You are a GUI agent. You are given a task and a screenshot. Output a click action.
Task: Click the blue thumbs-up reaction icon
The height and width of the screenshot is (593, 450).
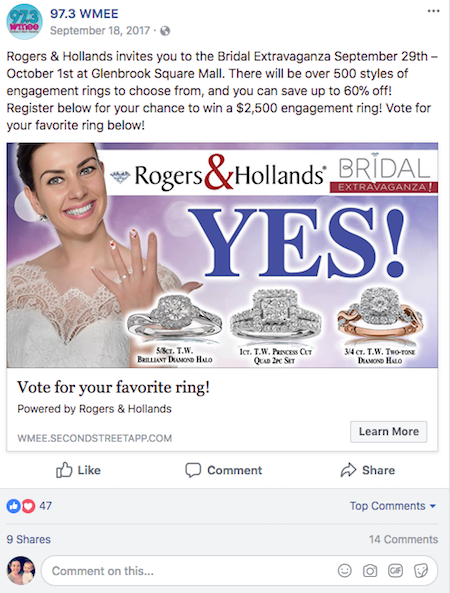click(13, 506)
